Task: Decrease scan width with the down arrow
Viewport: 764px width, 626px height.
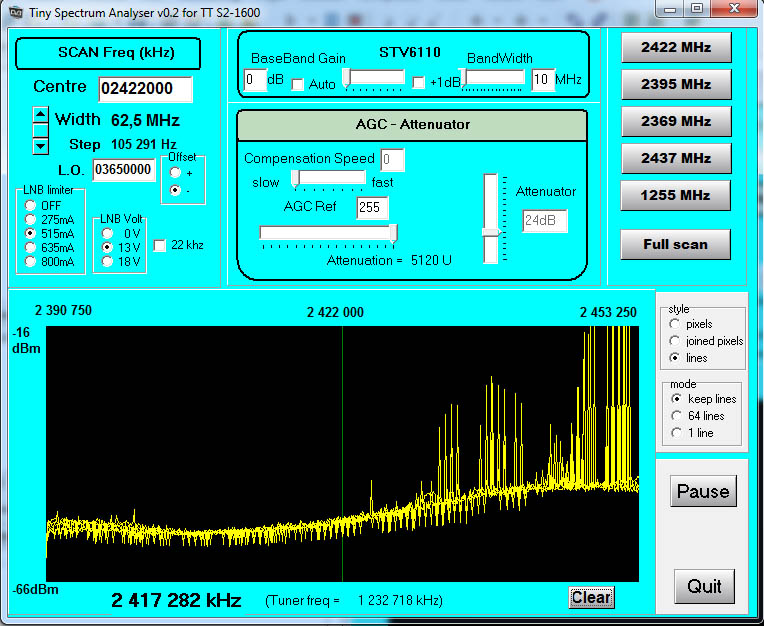Action: point(40,146)
